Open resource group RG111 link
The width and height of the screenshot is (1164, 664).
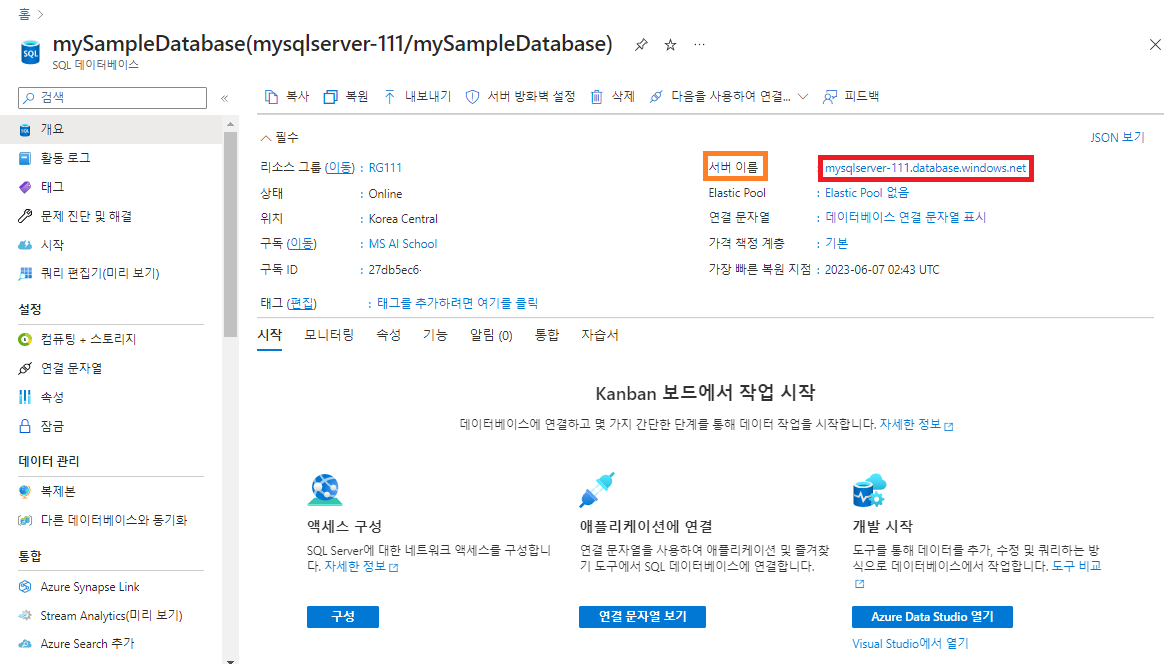point(385,168)
